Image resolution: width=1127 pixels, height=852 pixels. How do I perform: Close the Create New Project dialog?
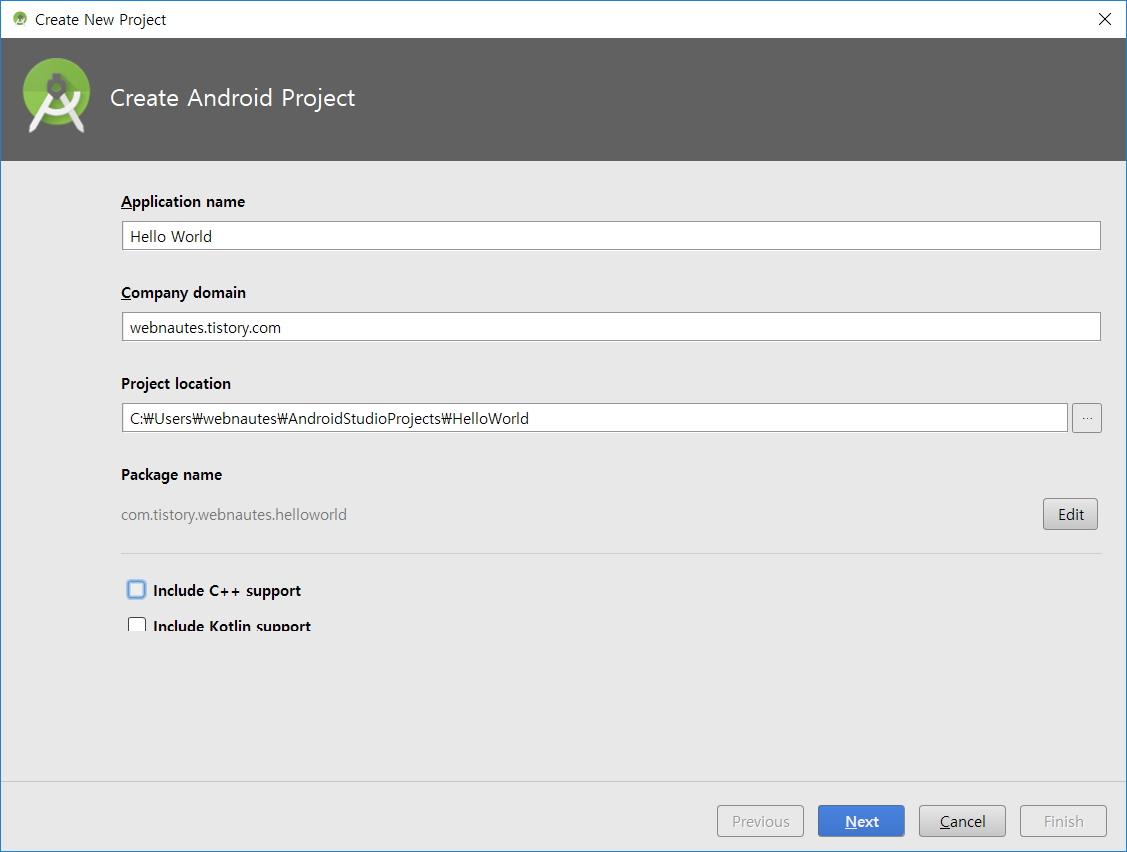(1105, 19)
